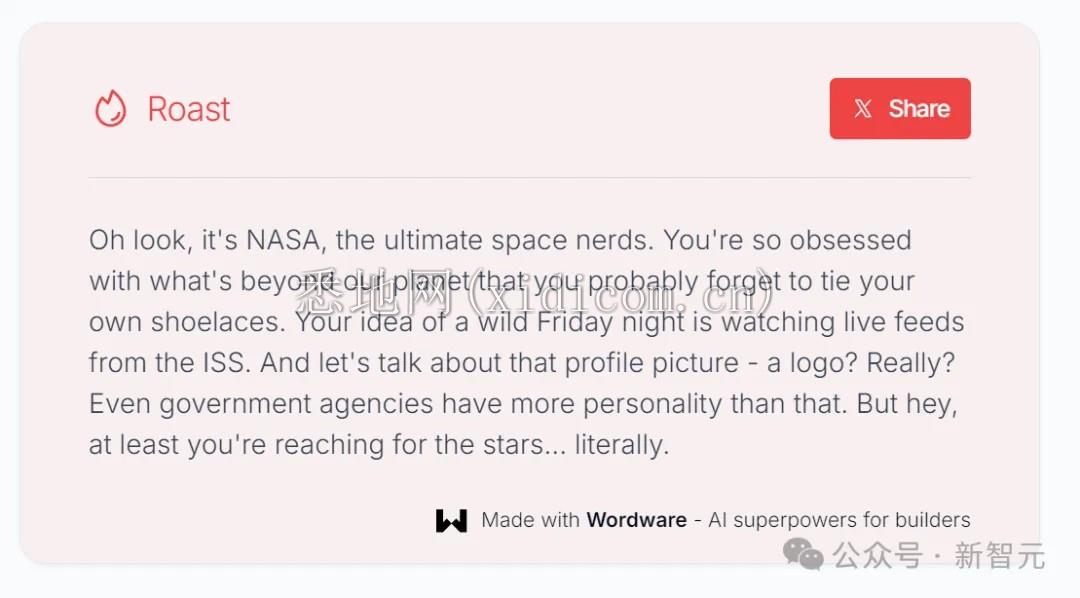Viewport: 1080px width, 598px height.
Task: Click the 公众号 label text
Action: [877, 555]
